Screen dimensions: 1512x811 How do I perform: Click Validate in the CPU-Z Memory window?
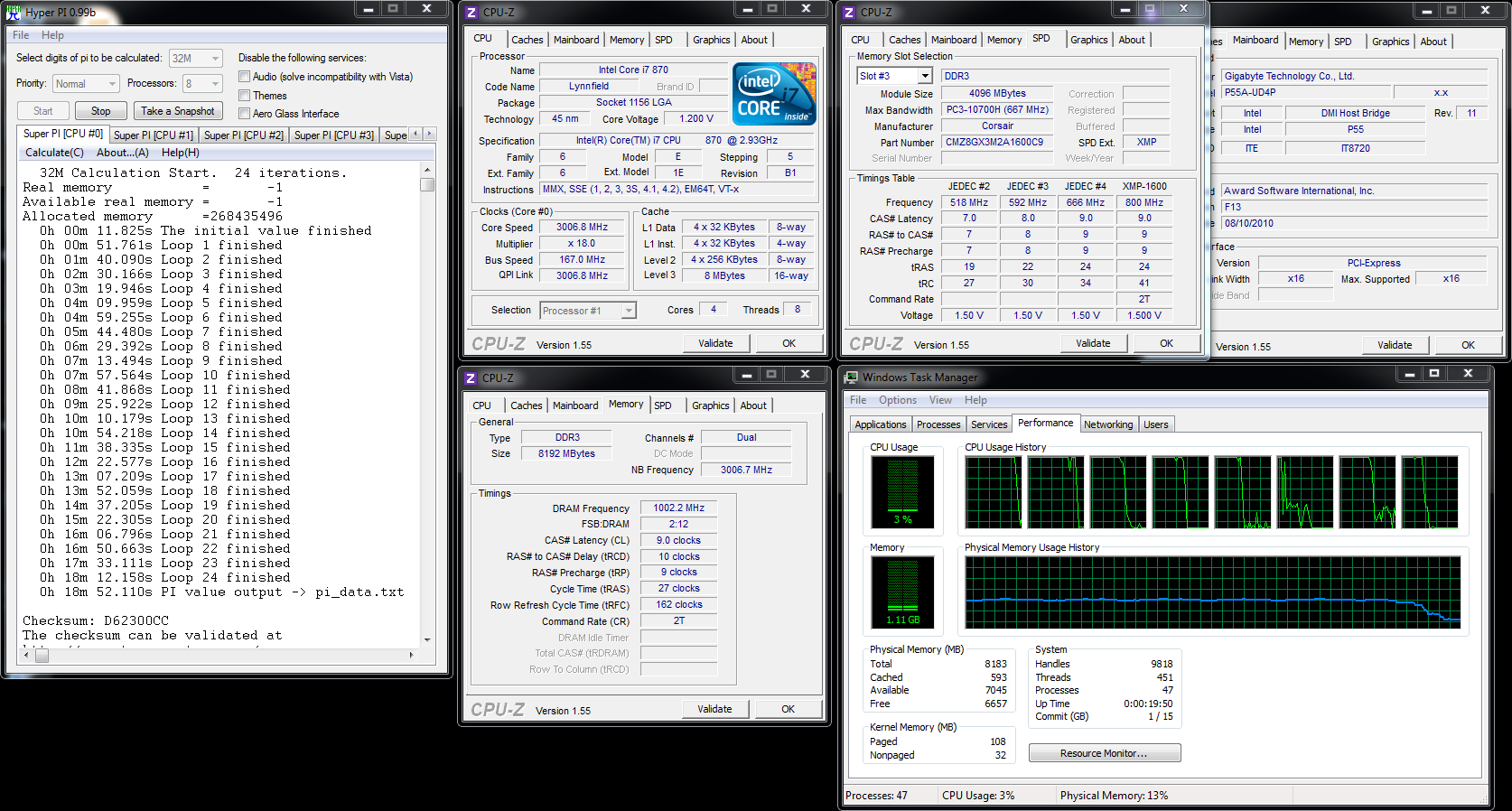pos(714,709)
